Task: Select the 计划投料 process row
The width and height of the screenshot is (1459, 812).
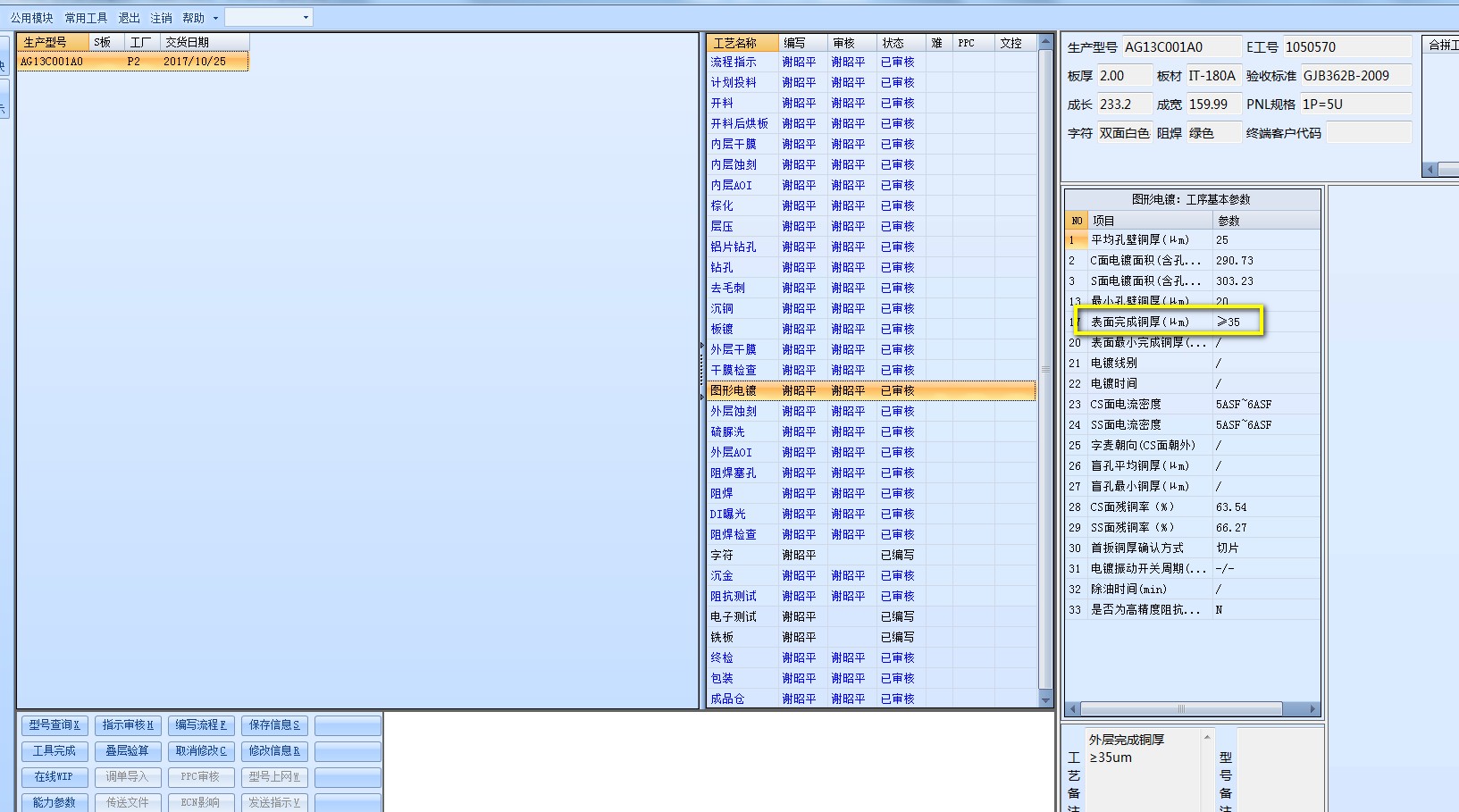Action: point(871,83)
